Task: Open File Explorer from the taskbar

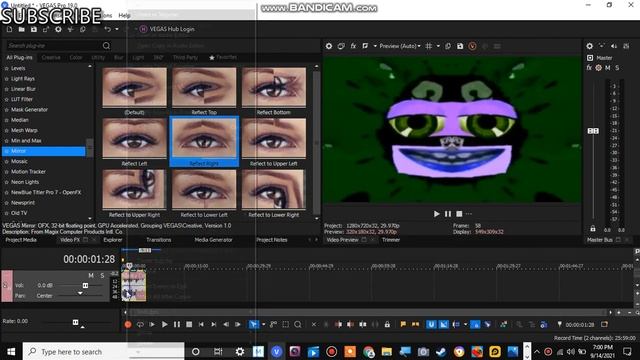Action: pos(387,351)
